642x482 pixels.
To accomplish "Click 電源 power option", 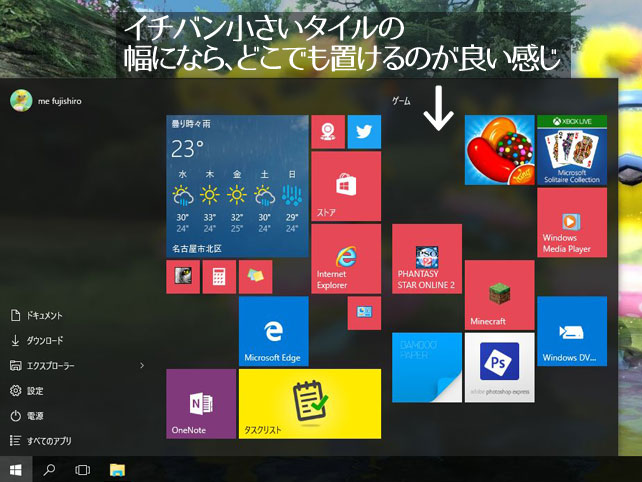I will point(35,416).
